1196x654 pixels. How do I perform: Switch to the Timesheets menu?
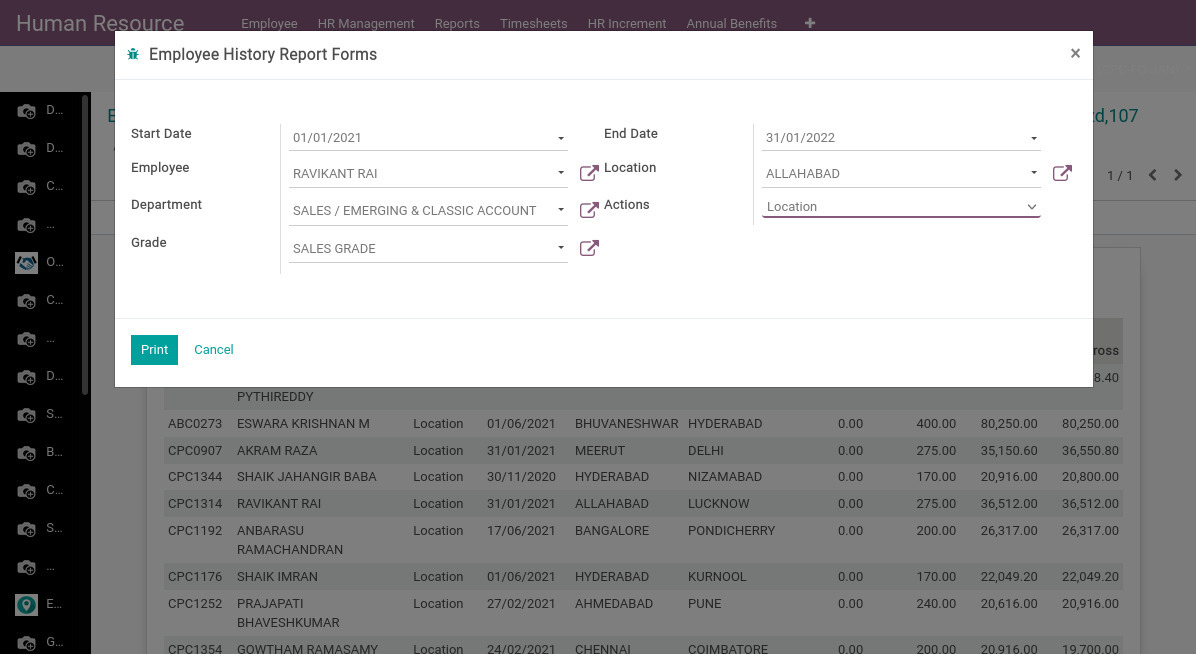pyautogui.click(x=533, y=23)
